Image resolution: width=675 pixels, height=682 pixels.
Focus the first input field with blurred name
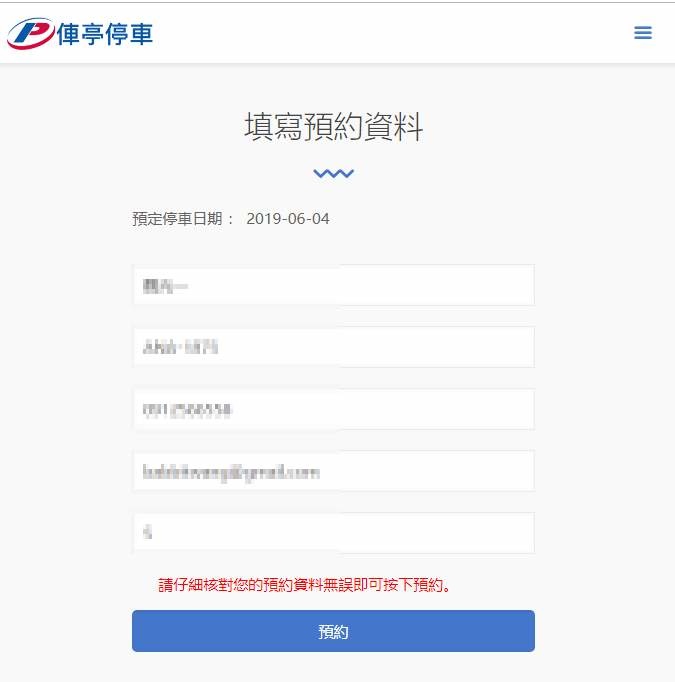point(334,285)
